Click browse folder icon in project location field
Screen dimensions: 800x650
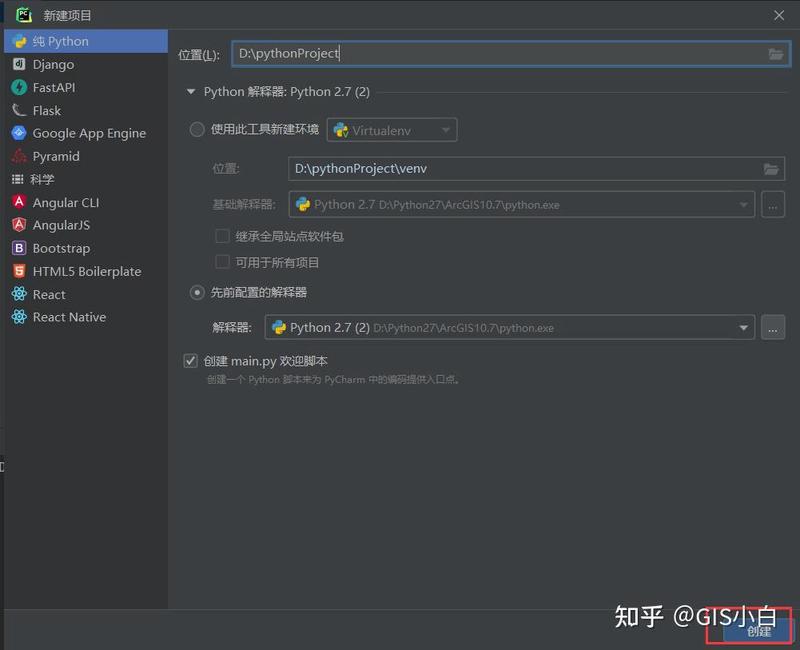[776, 54]
